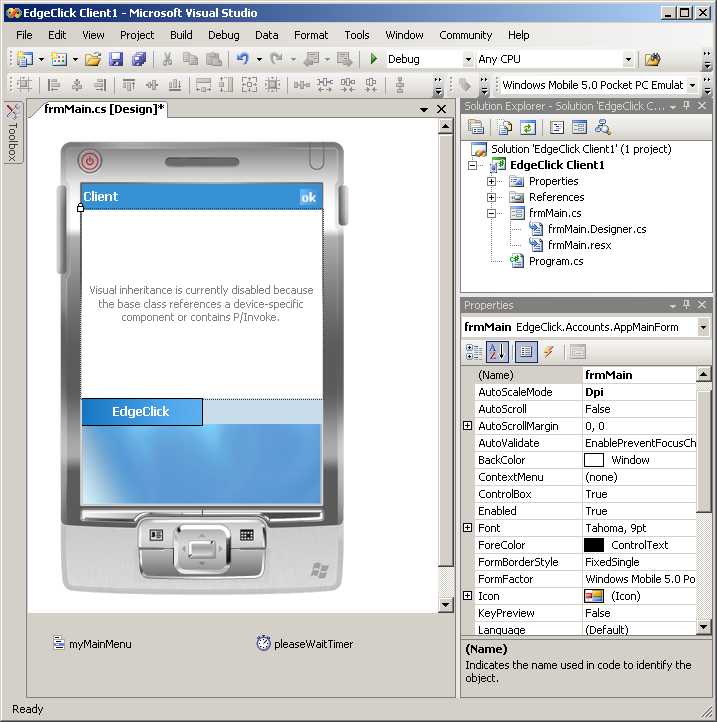This screenshot has height=722, width=717.
Task: Open the File menu
Action: (24, 35)
